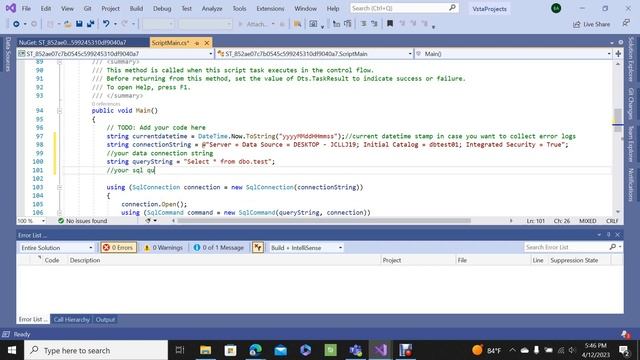Click the Error List search magnifier icon
Viewport: 640px width, 360px height.
(613, 247)
